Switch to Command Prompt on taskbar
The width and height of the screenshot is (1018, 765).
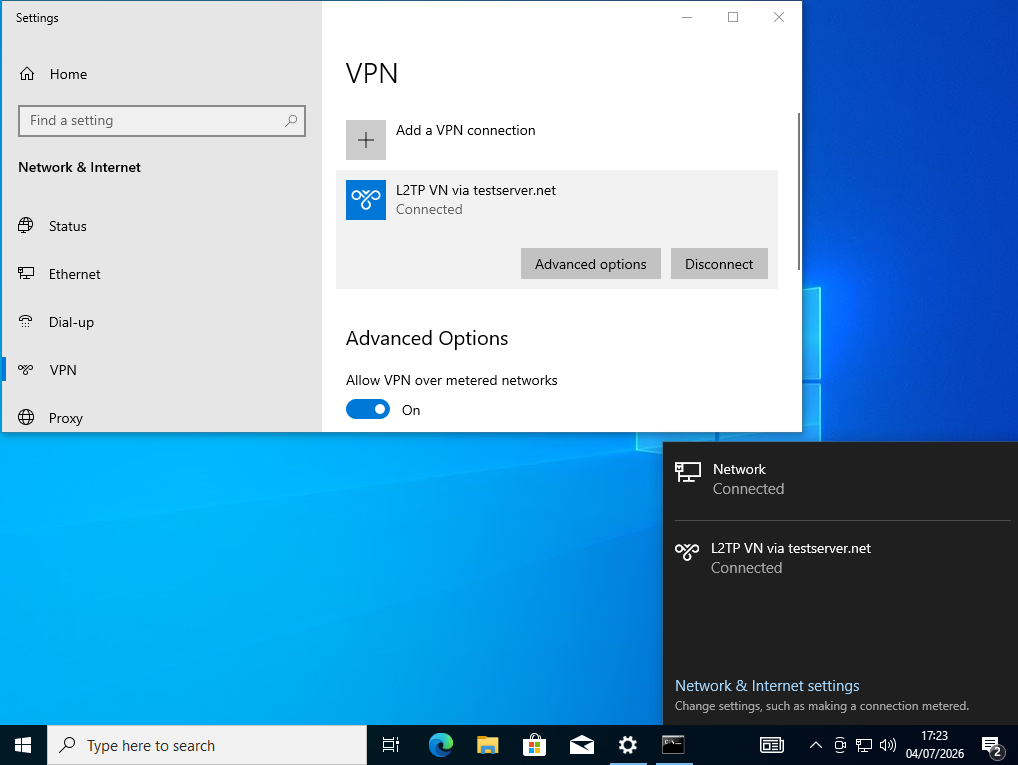673,745
